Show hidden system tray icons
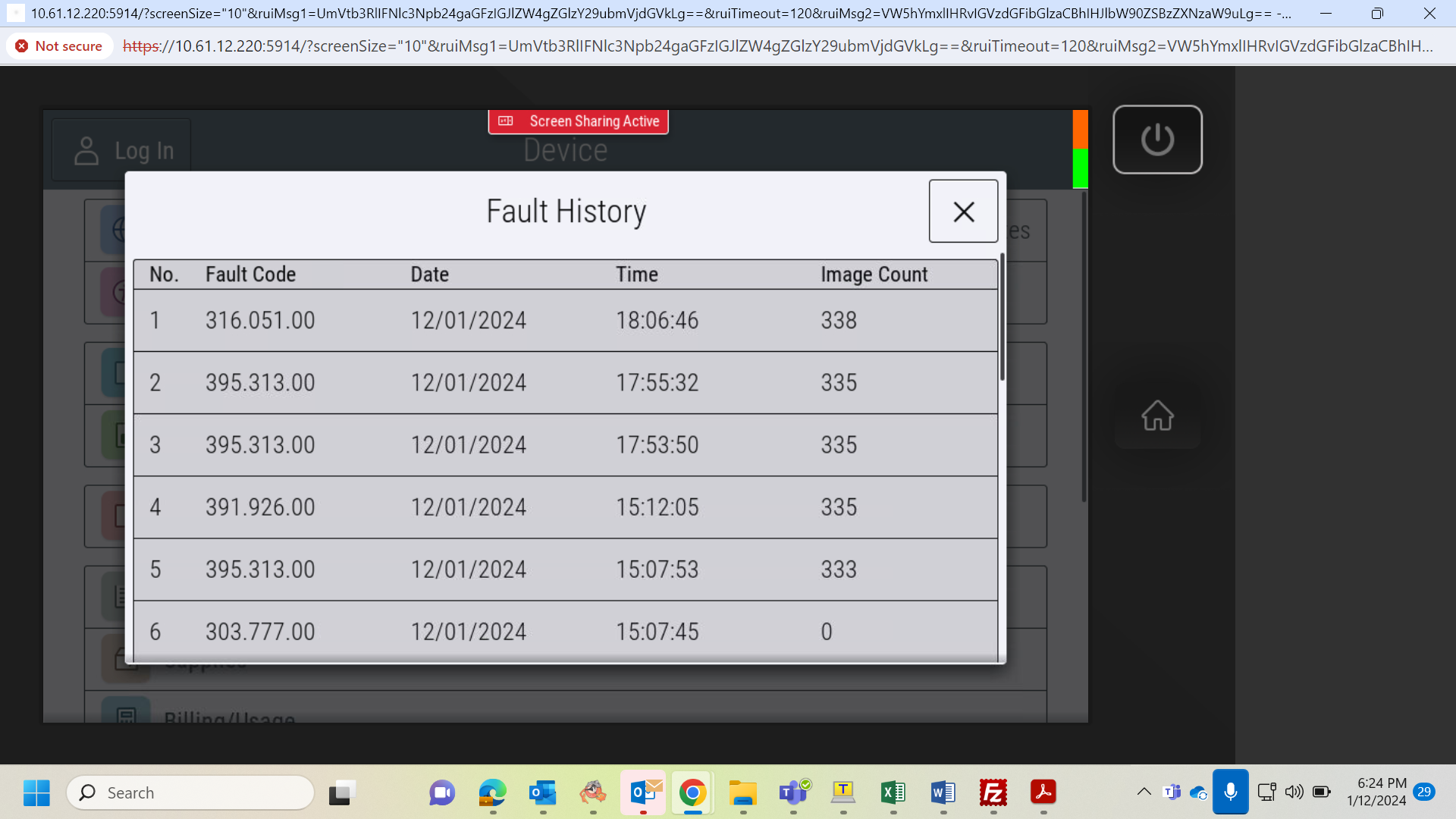1456x819 pixels. (x=1144, y=792)
